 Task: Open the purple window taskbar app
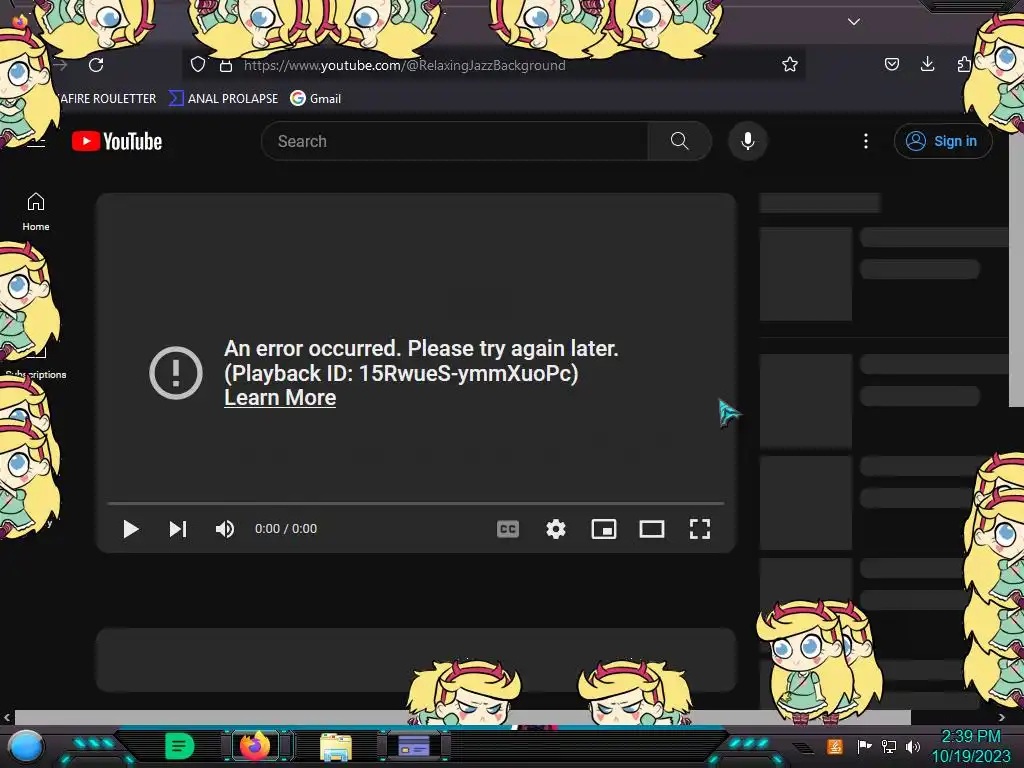click(x=413, y=745)
